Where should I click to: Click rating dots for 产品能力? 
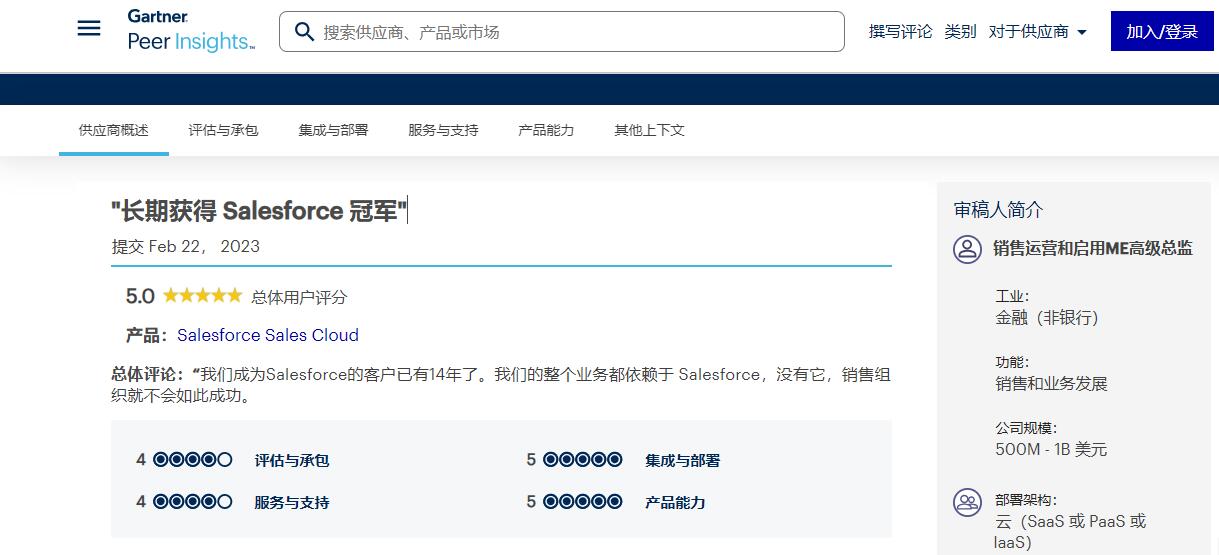[583, 502]
